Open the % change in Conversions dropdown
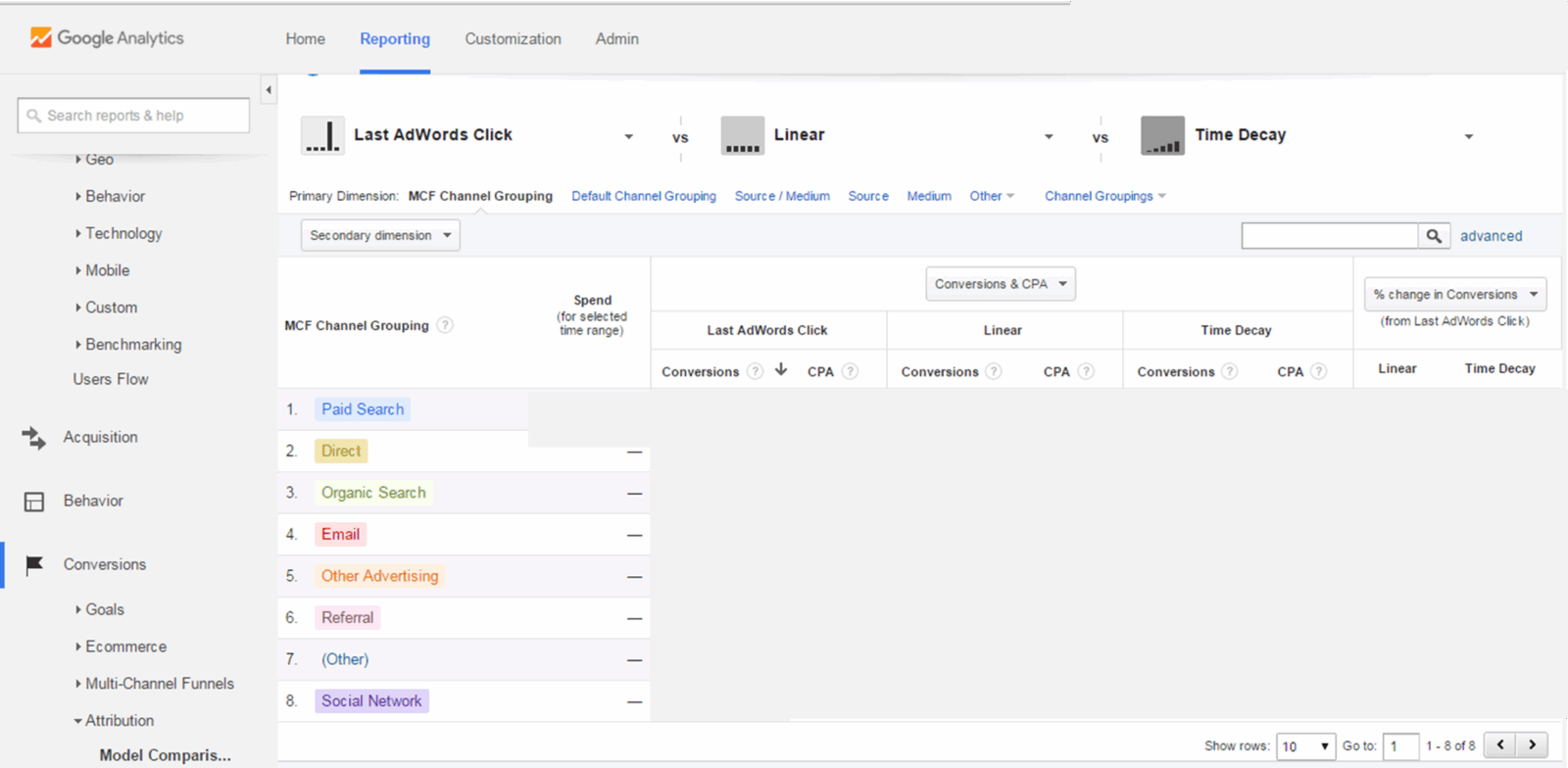Image resolution: width=1568 pixels, height=768 pixels. 1455,294
